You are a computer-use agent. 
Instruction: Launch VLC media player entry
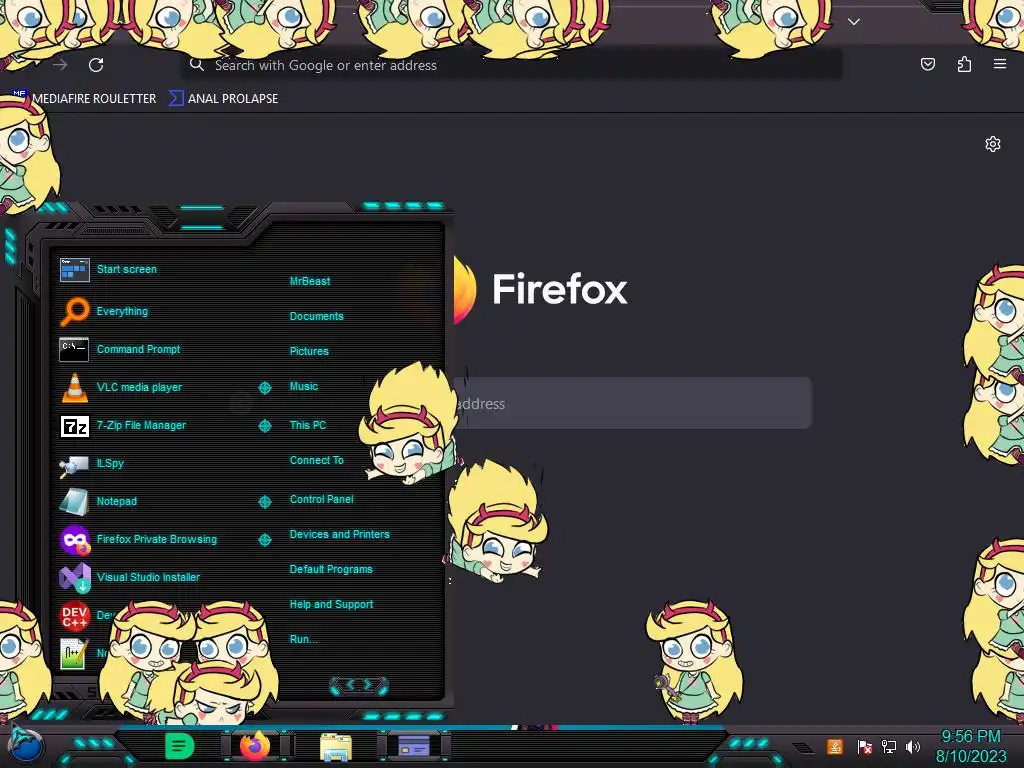pos(139,387)
